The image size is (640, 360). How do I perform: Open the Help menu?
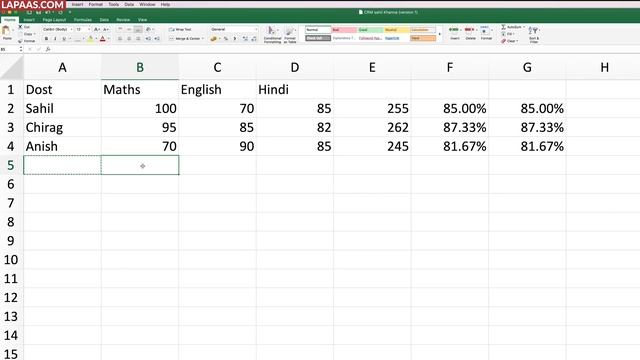(x=165, y=4)
